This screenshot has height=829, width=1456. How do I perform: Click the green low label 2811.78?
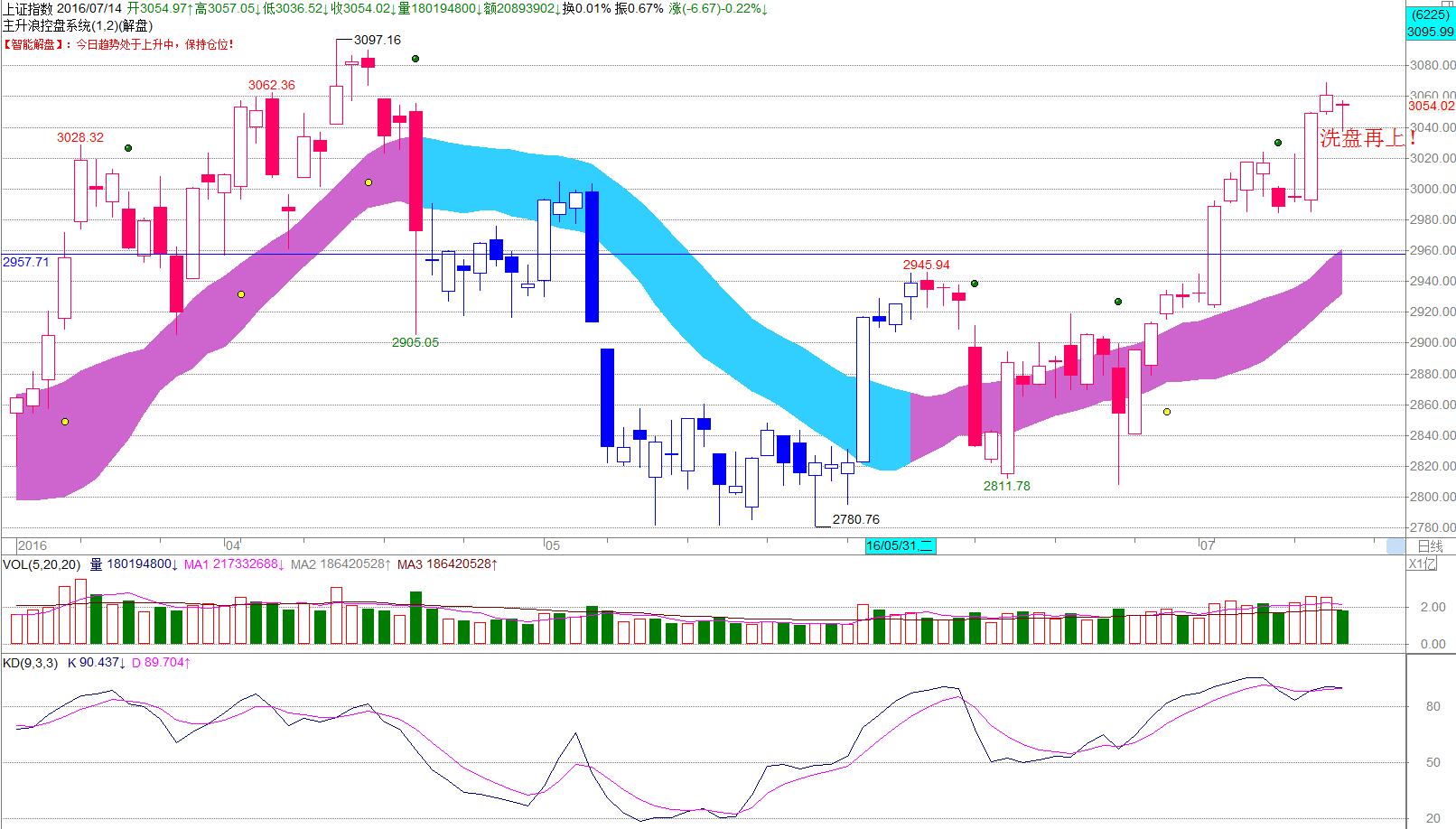point(1007,486)
